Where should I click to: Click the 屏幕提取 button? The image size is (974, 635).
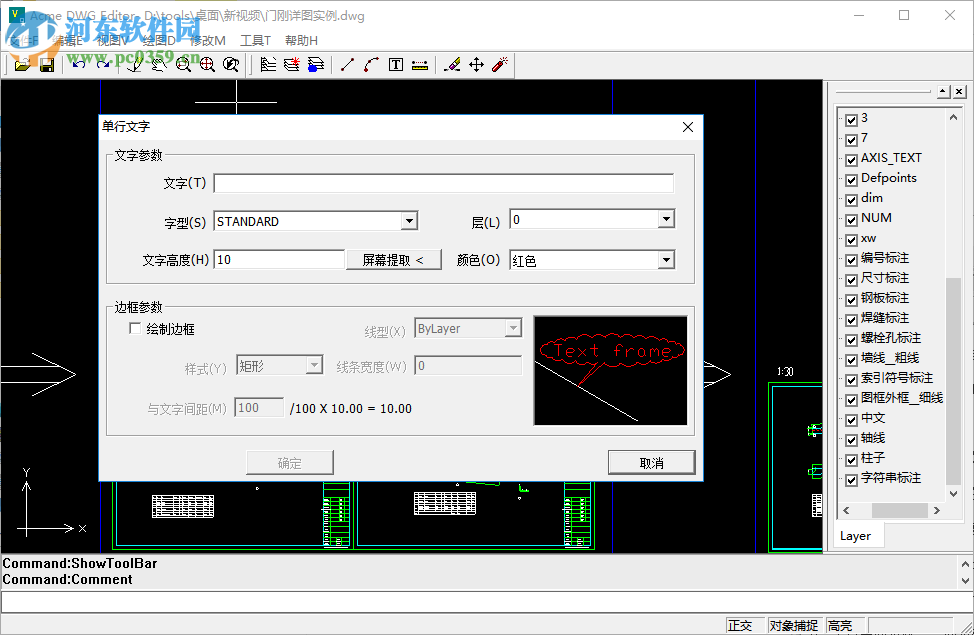click(393, 259)
